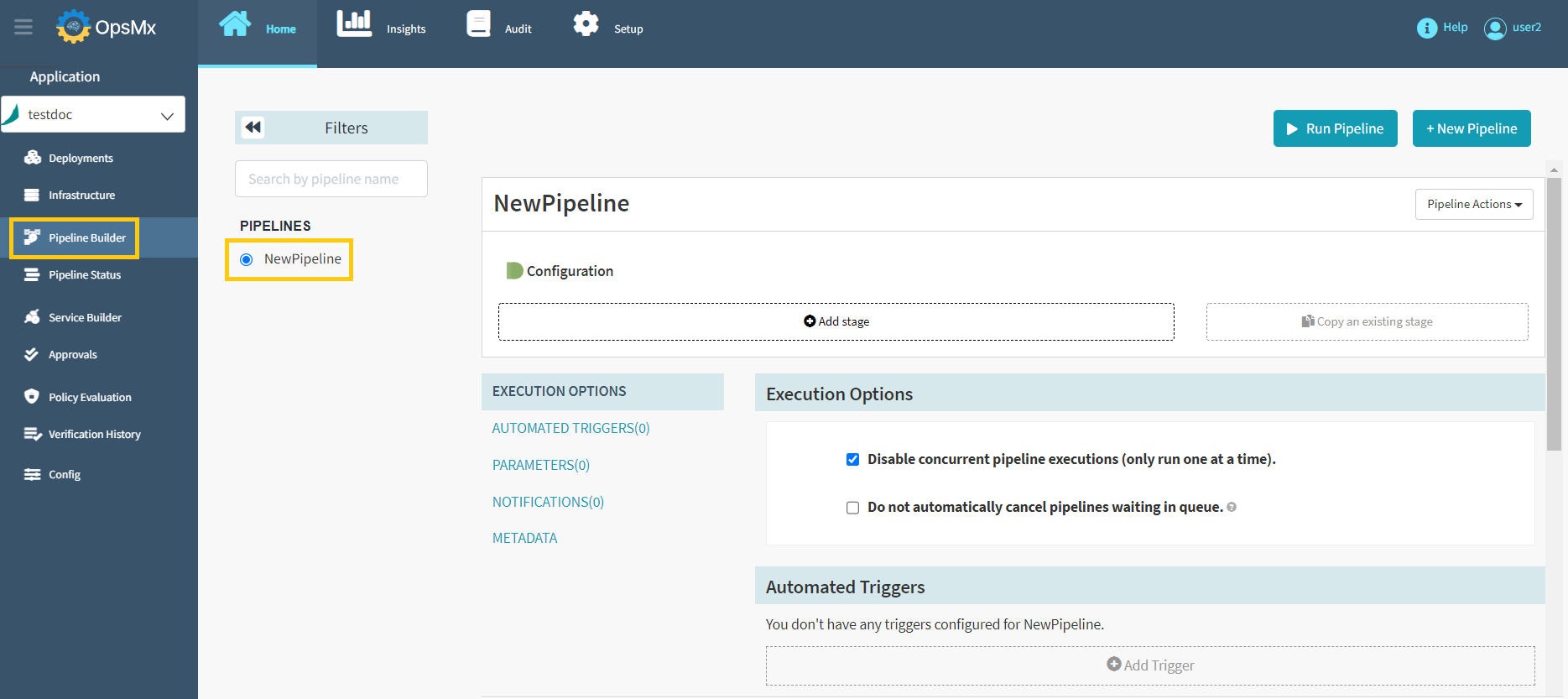Select the NewPipeline radio button
Screen dimensions: 1568x699
[247, 259]
